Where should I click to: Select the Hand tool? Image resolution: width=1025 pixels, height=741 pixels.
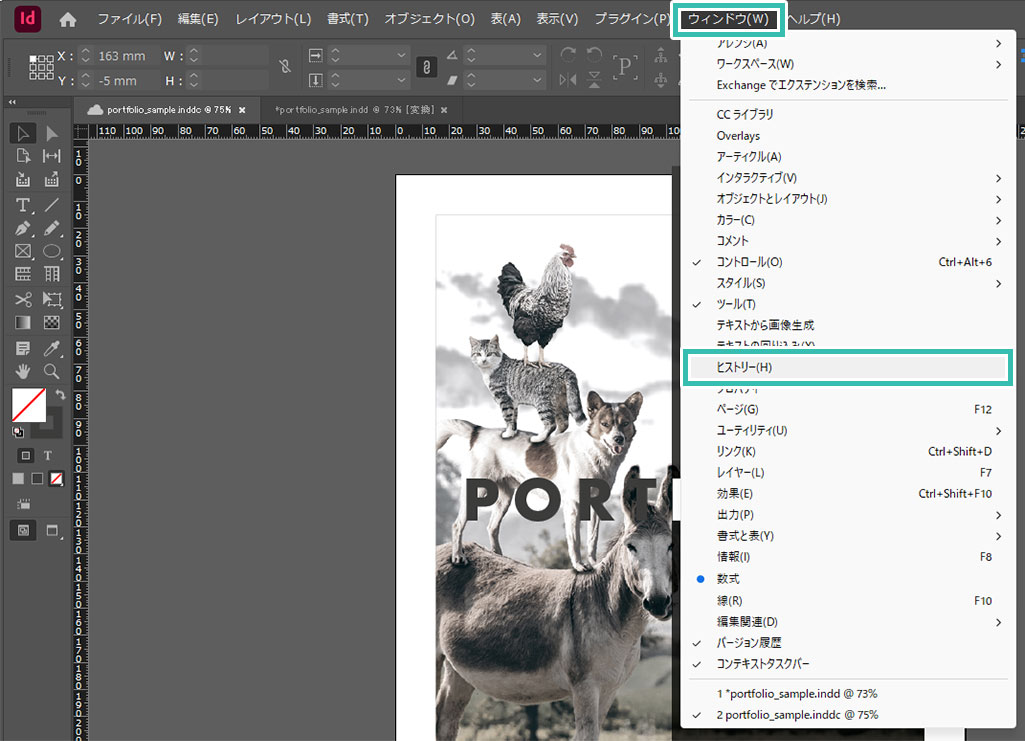tap(23, 371)
